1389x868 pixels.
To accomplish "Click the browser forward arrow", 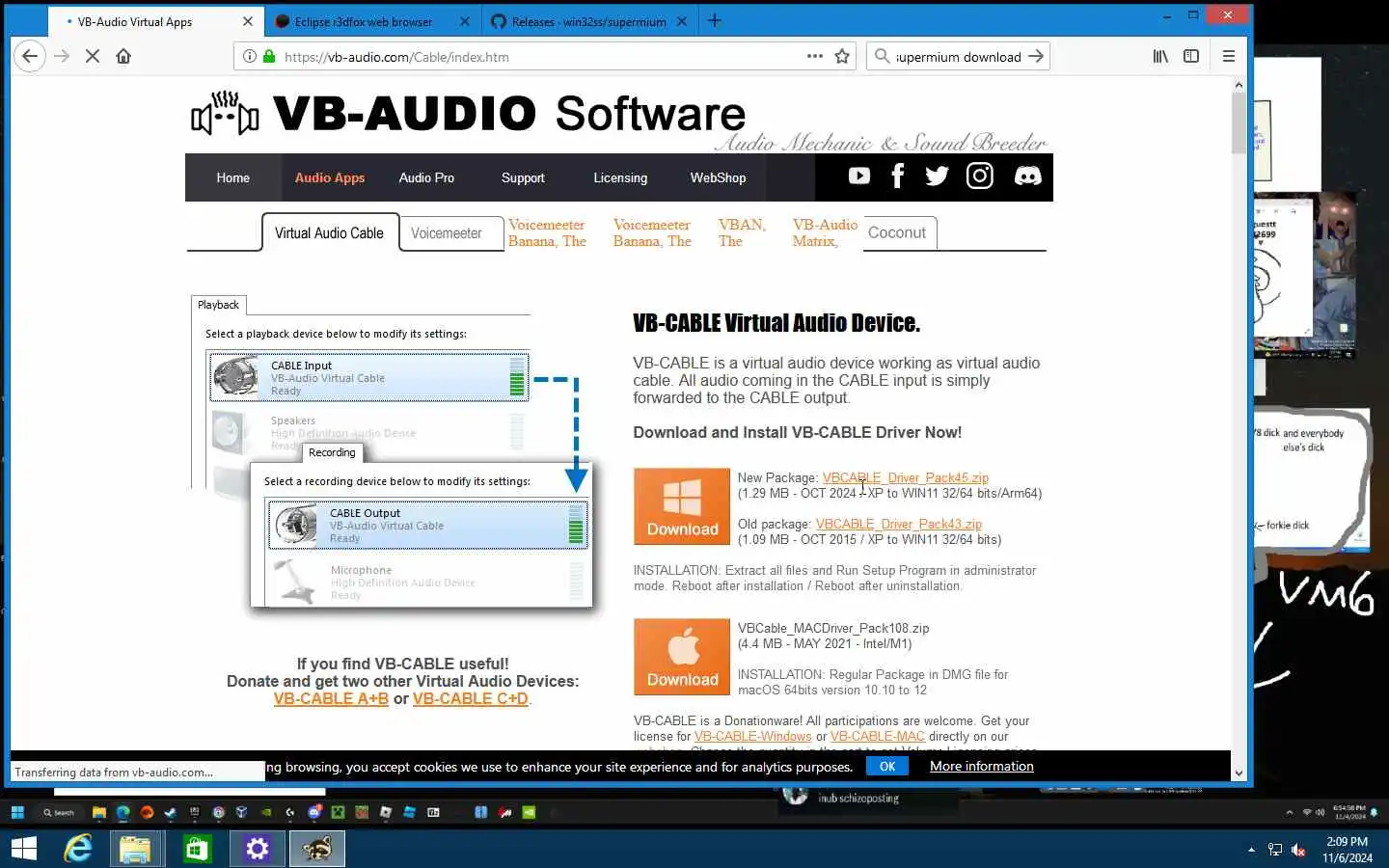I will 62,56.
